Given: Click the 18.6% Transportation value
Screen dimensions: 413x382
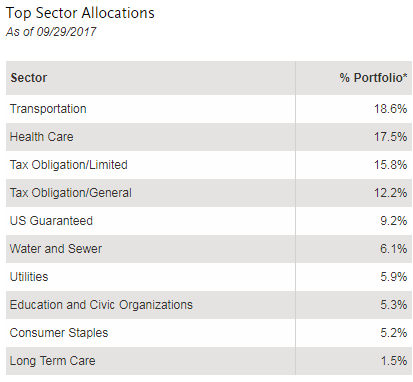Looking at the screenshot, I should pos(390,109).
